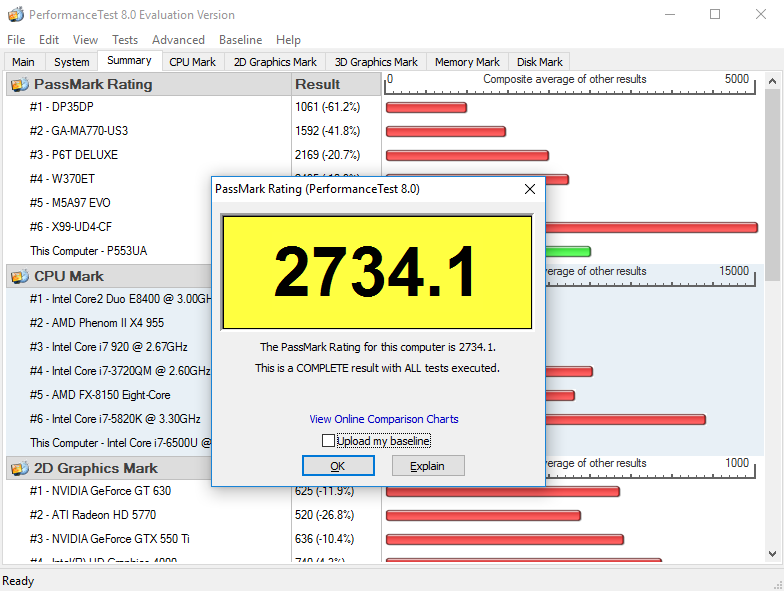This screenshot has width=784, height=591.
Task: Switch to the Disk Mark tab
Action: point(540,62)
